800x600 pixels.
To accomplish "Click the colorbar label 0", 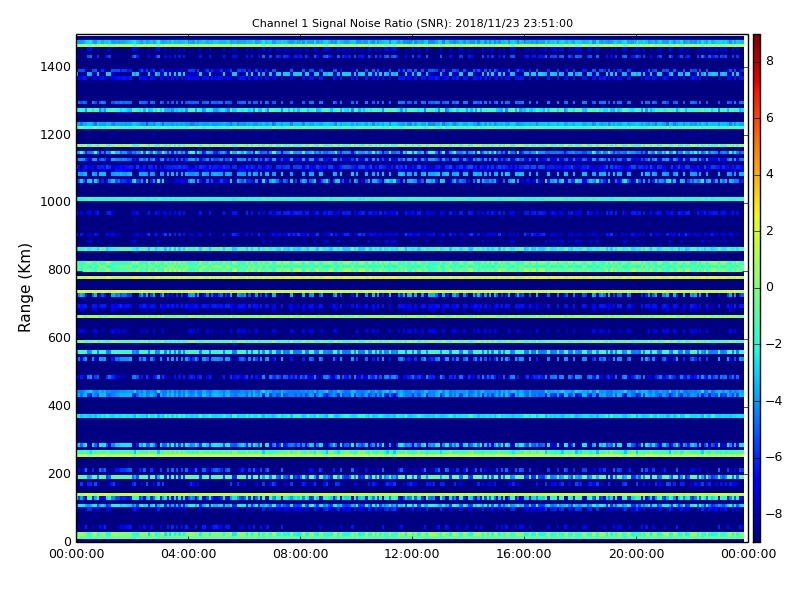I will pyautogui.click(x=770, y=287).
